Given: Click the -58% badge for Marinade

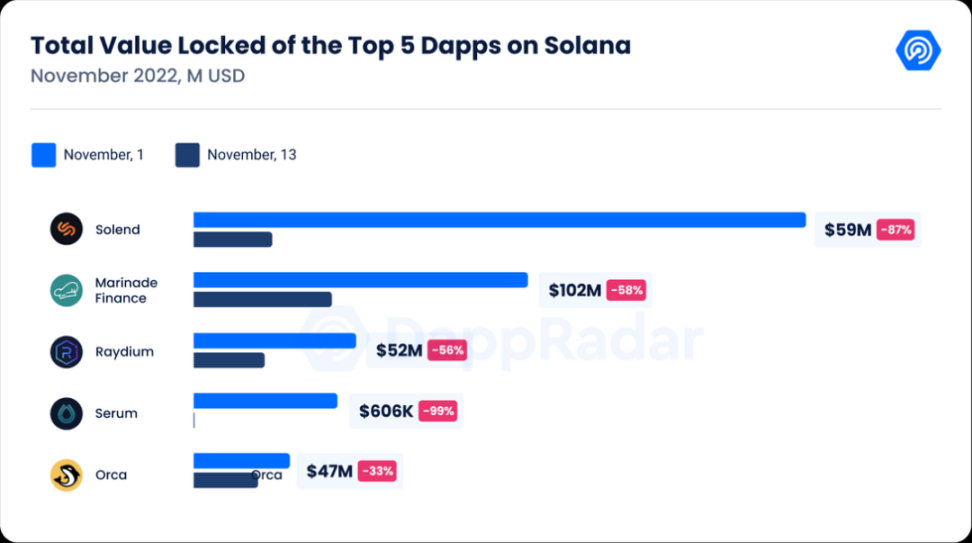Looking at the screenshot, I should [628, 291].
